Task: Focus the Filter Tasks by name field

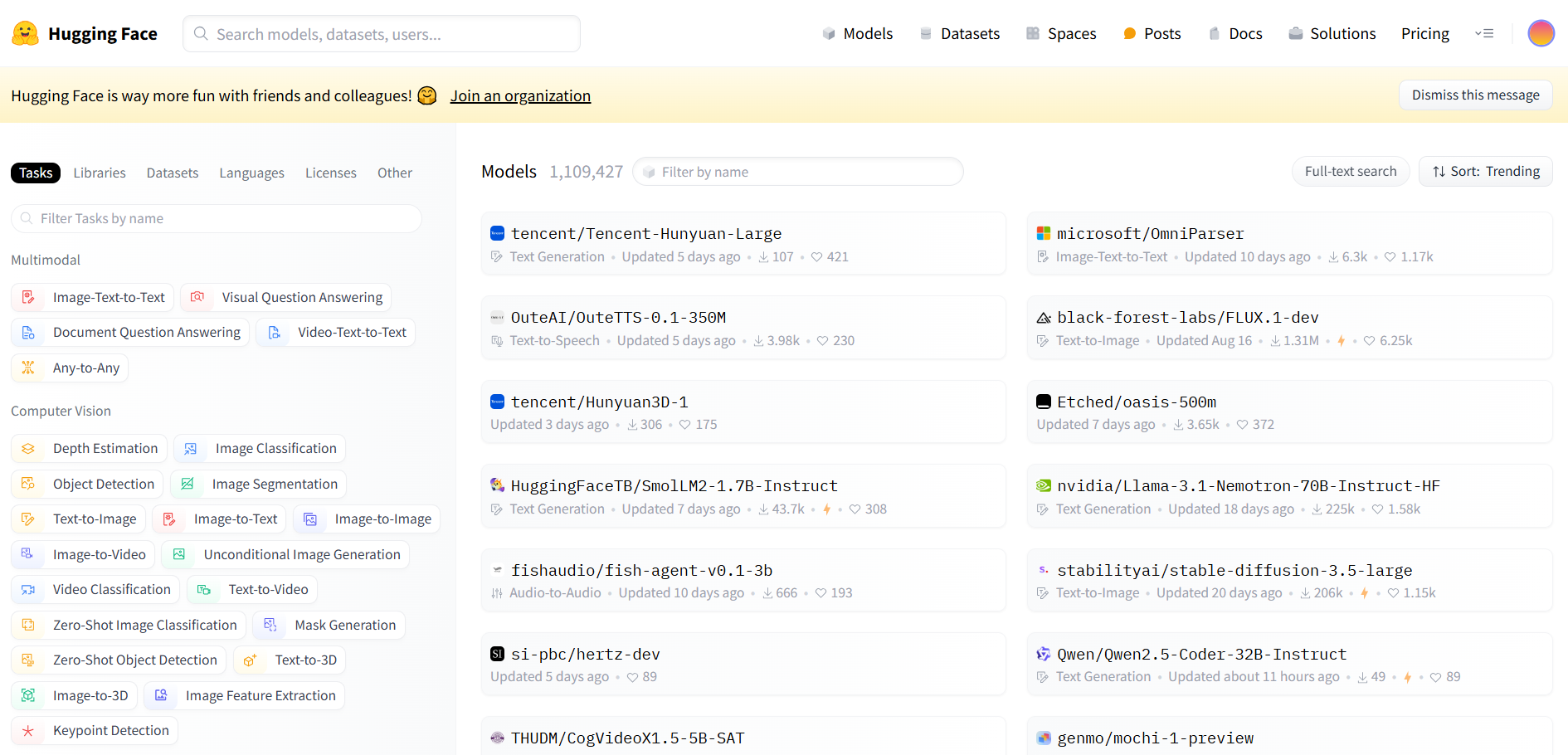Action: (x=217, y=218)
